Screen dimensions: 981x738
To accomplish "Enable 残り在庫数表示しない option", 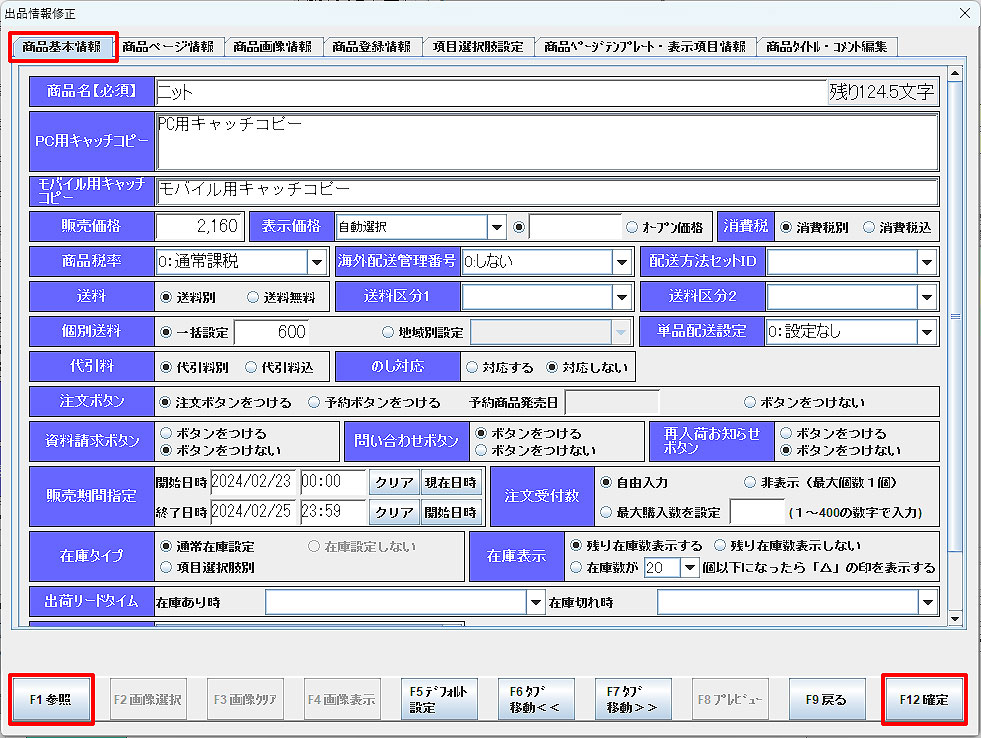I will (x=722, y=546).
